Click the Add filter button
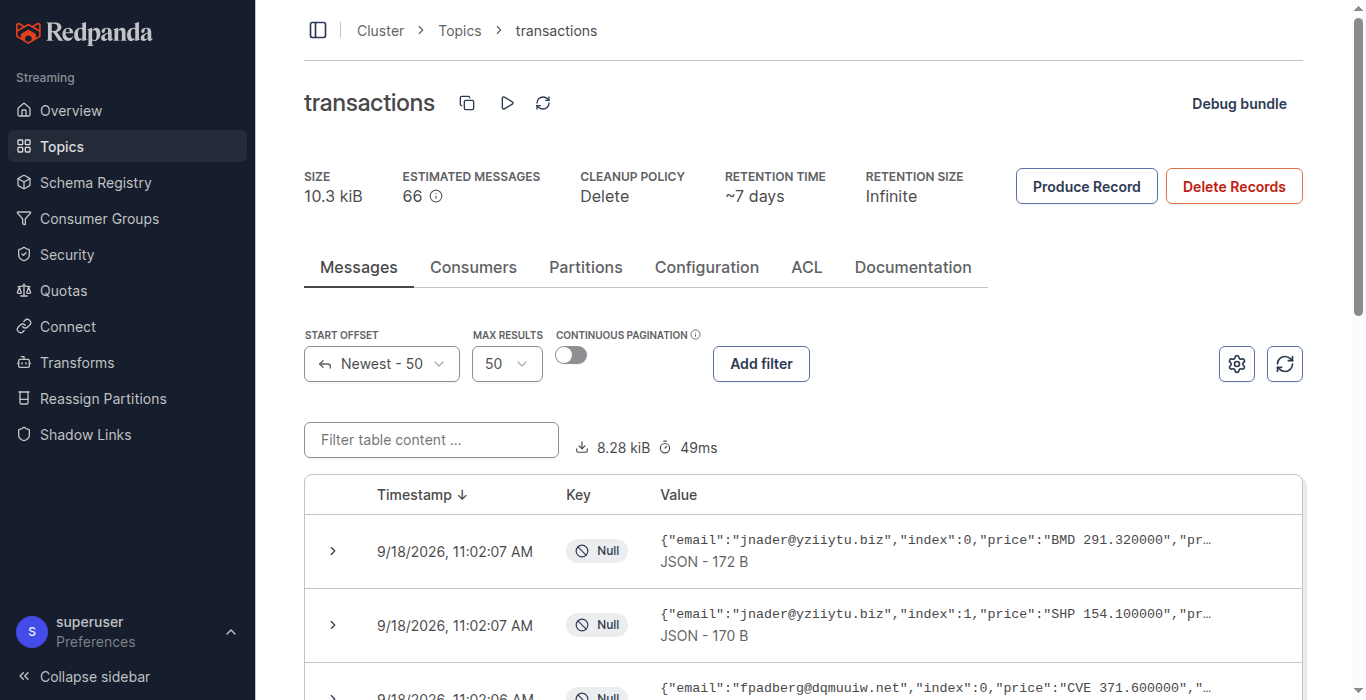1366x700 pixels. (761, 364)
